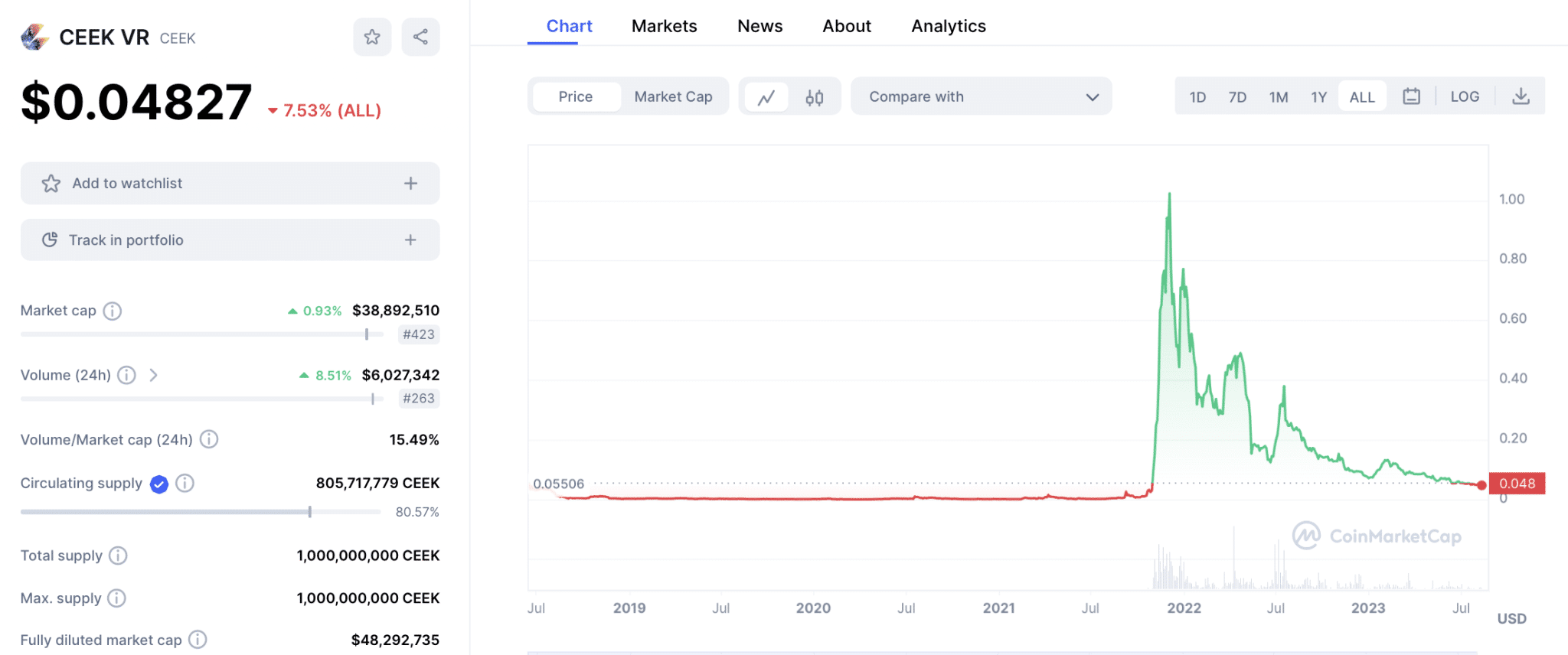Switch to candlestick chart icon
Image resolution: width=1568 pixels, height=655 pixels.
click(815, 97)
